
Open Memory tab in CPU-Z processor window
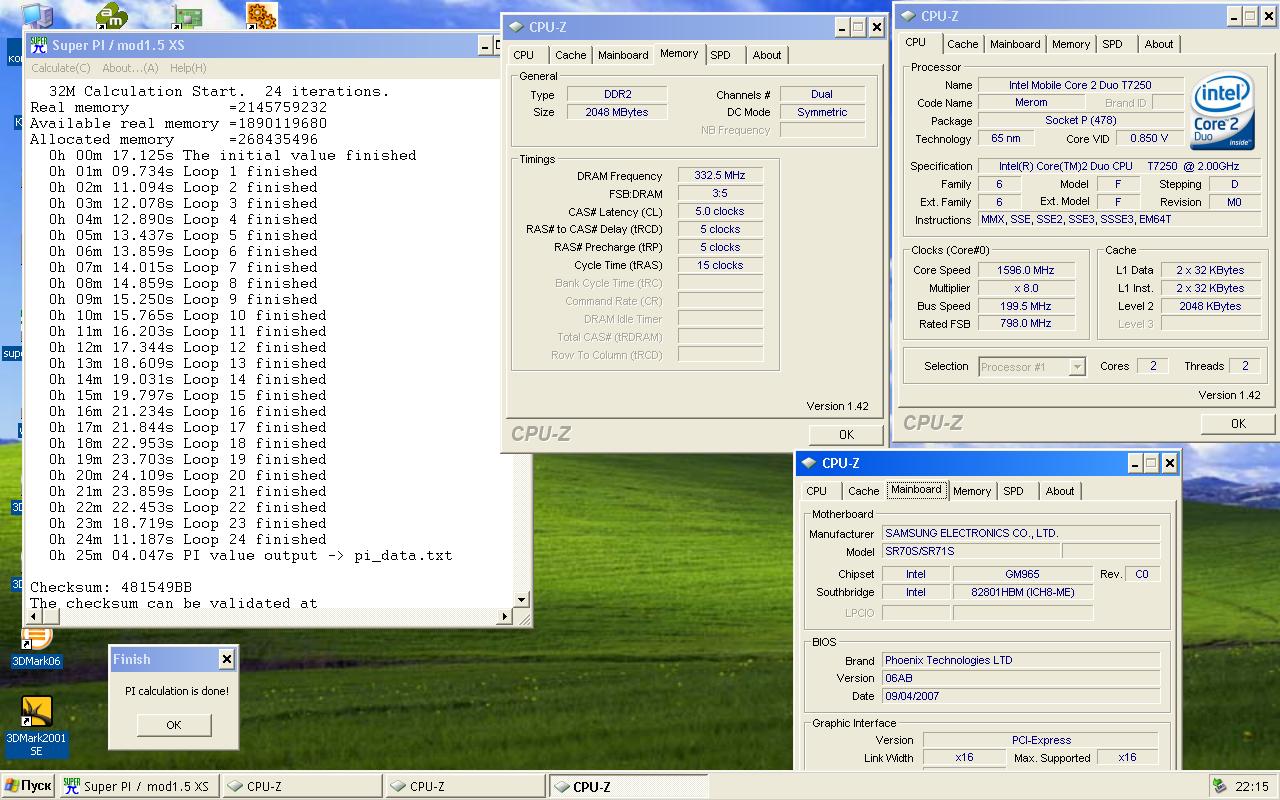(x=1071, y=45)
